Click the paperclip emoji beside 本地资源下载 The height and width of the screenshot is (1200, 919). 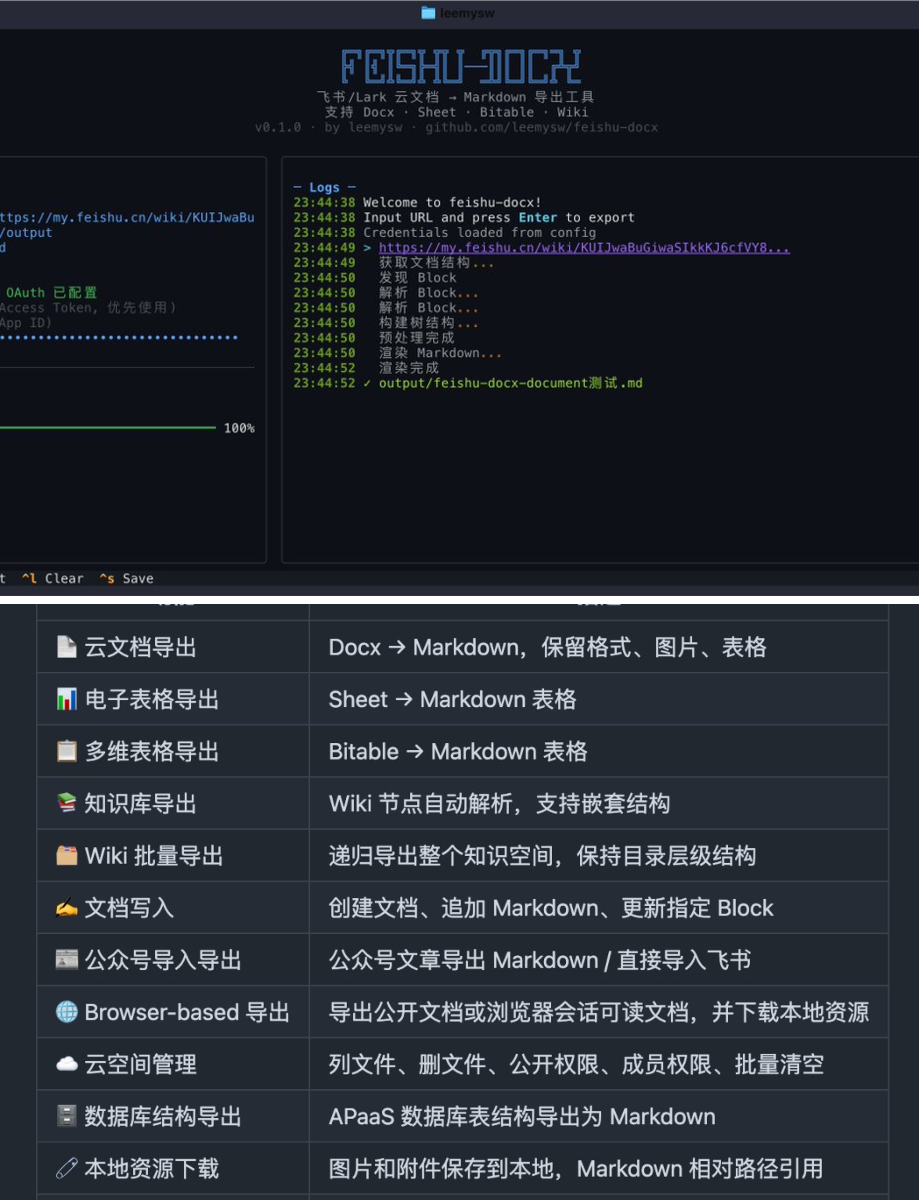click(x=66, y=1168)
